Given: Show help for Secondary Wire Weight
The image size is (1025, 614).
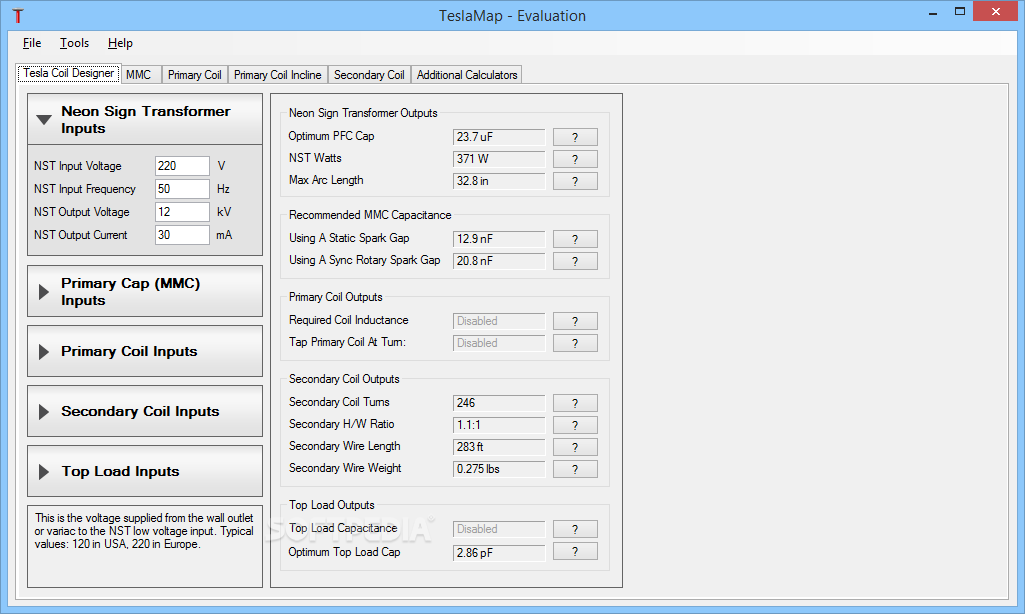Looking at the screenshot, I should click(575, 469).
